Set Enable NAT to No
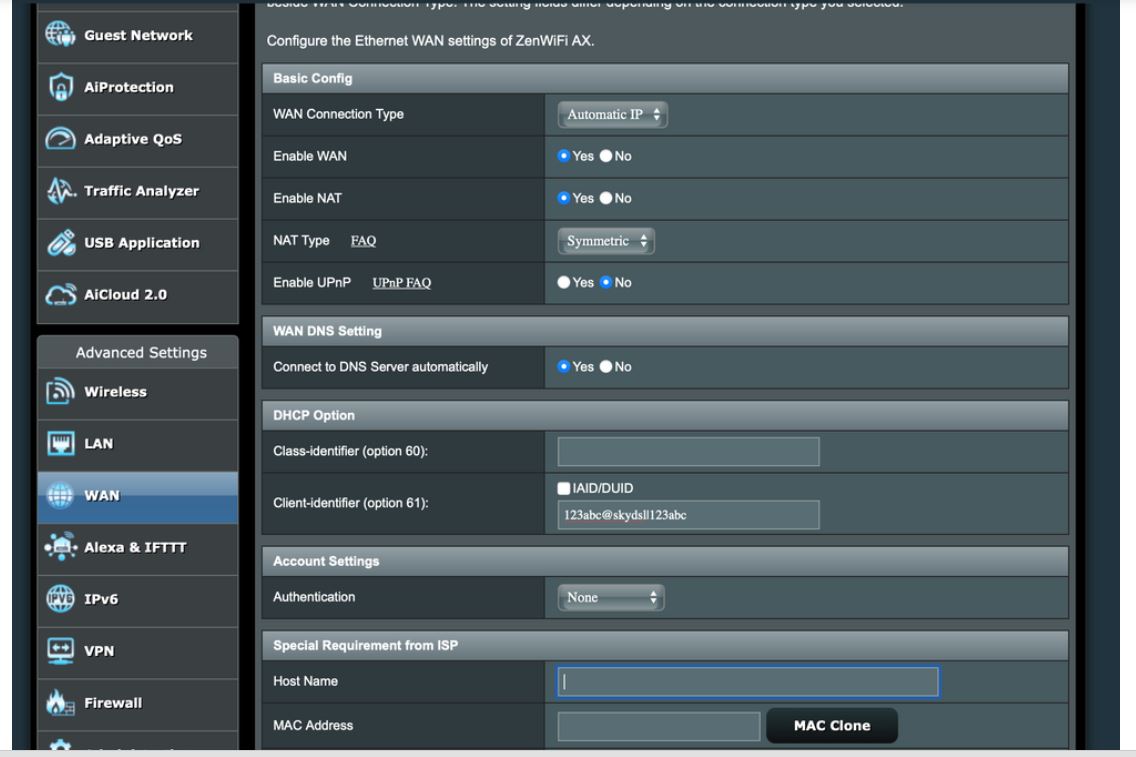The width and height of the screenshot is (1136, 757). pos(606,198)
